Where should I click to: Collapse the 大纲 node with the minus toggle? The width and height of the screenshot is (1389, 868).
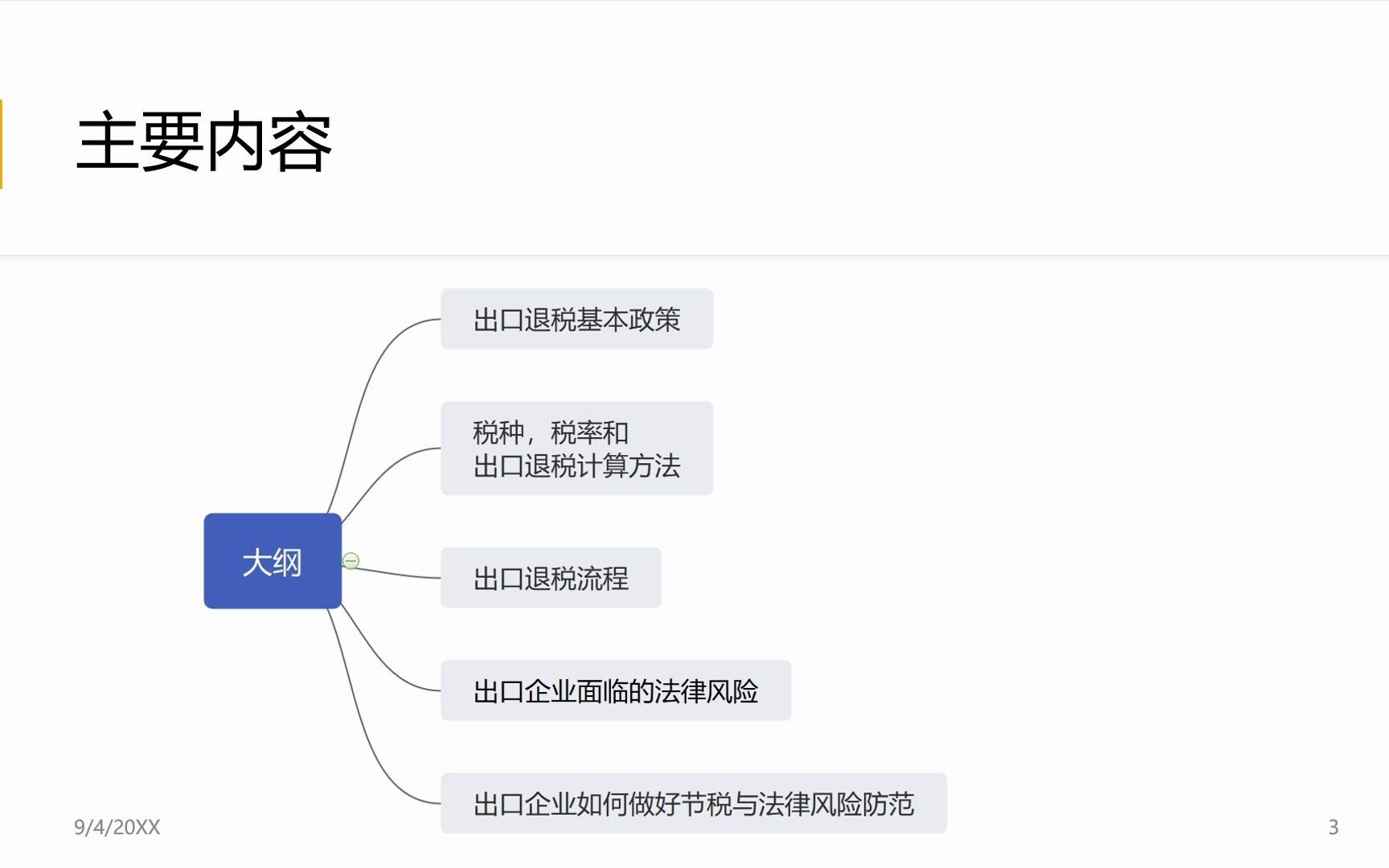pos(350,561)
